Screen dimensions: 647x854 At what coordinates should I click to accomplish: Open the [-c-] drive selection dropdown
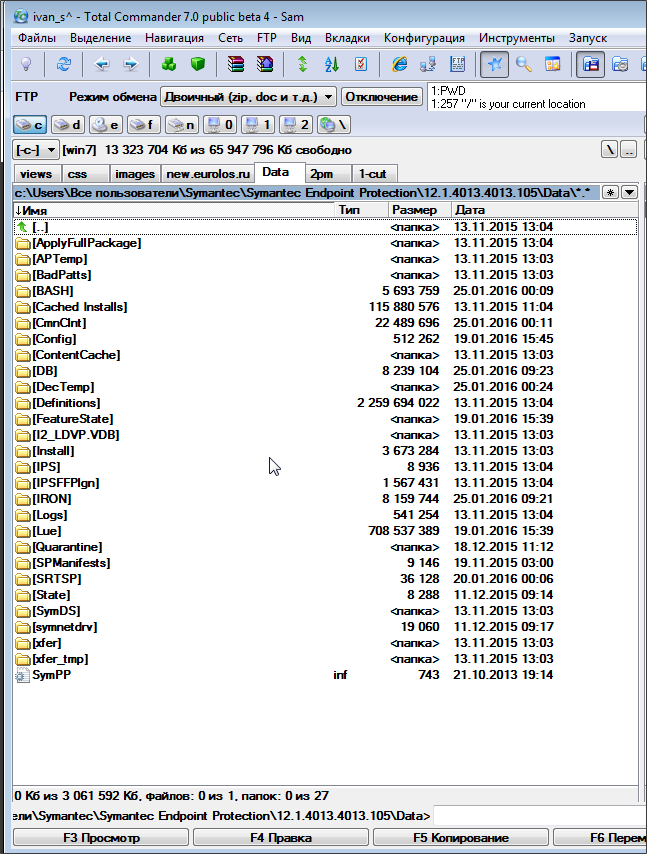[35, 149]
